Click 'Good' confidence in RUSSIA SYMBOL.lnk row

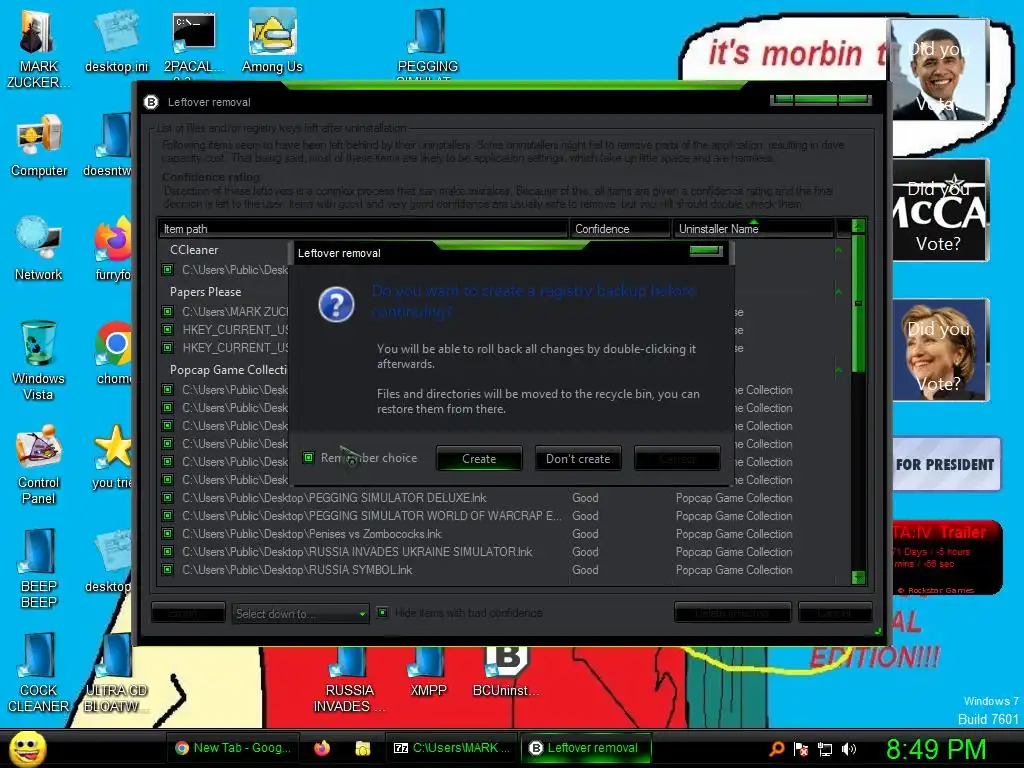pos(585,569)
